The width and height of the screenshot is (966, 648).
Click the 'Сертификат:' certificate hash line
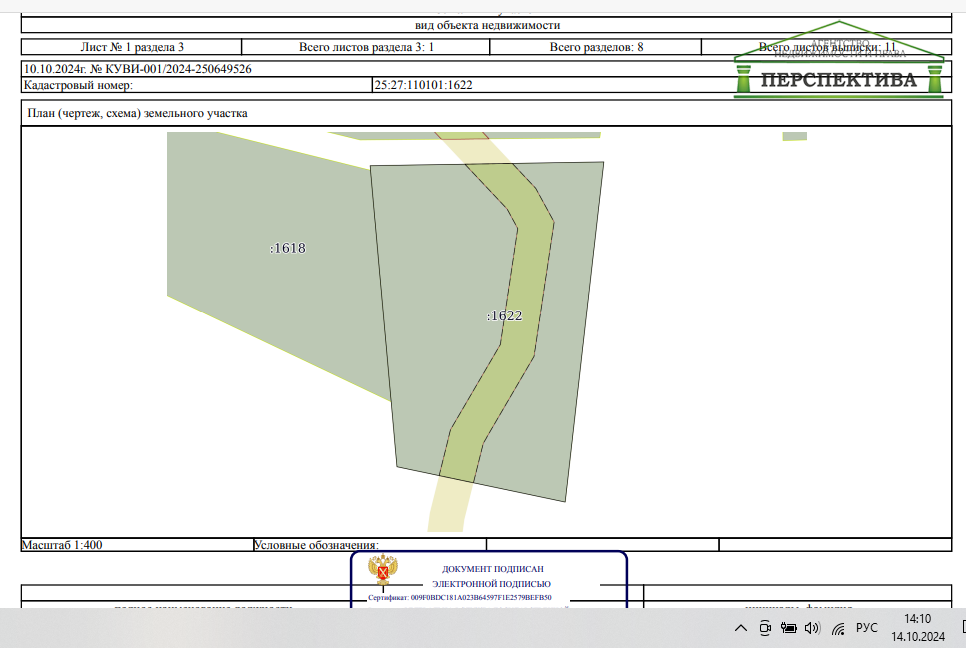(460, 597)
